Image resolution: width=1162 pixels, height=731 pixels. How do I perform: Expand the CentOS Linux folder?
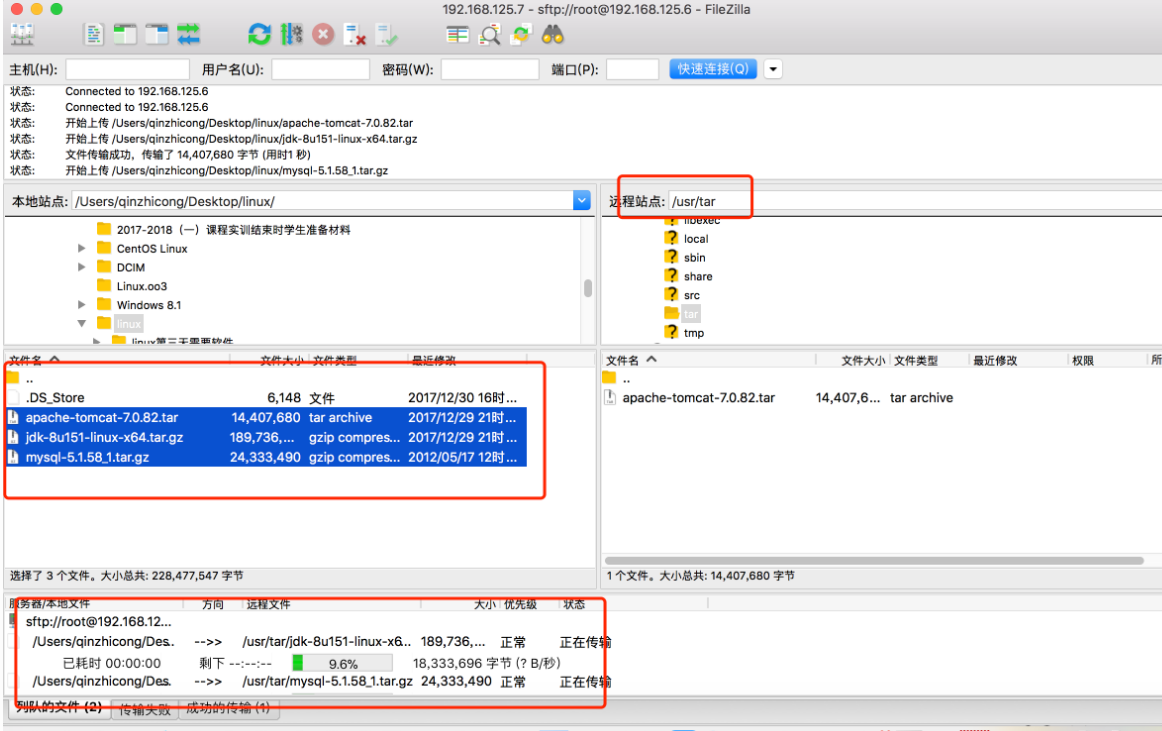pos(82,249)
